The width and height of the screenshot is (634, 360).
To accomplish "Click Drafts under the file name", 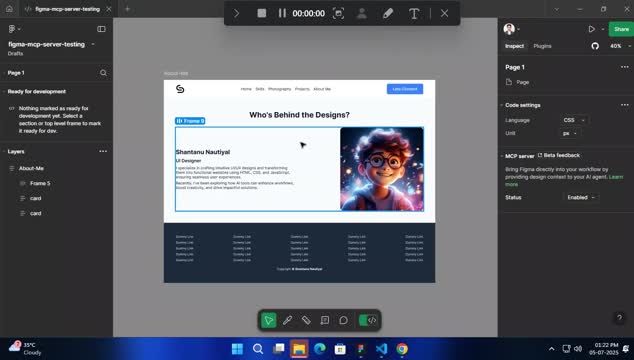I will pos(15,53).
